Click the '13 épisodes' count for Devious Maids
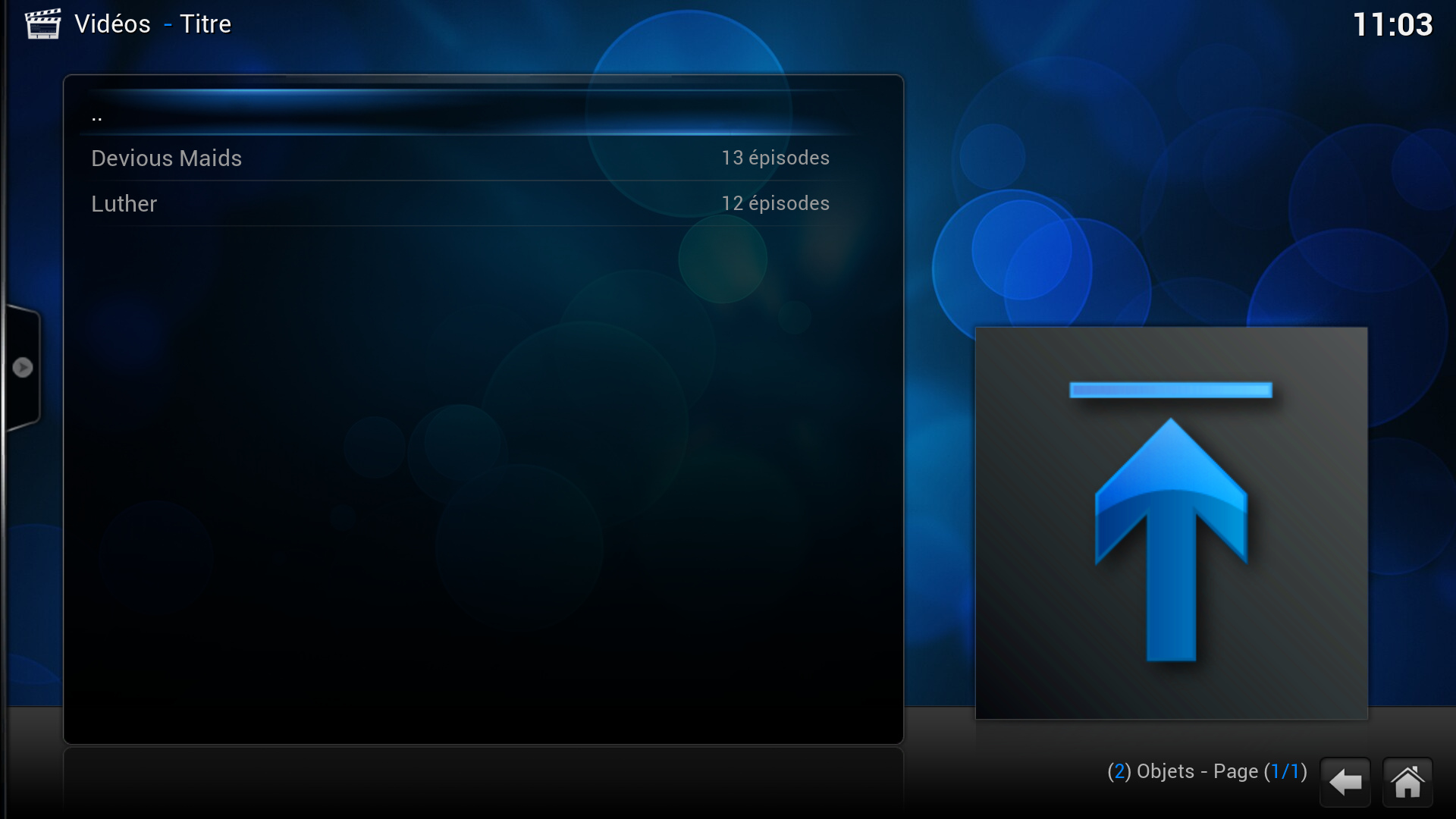The image size is (1456, 819). 775,158
